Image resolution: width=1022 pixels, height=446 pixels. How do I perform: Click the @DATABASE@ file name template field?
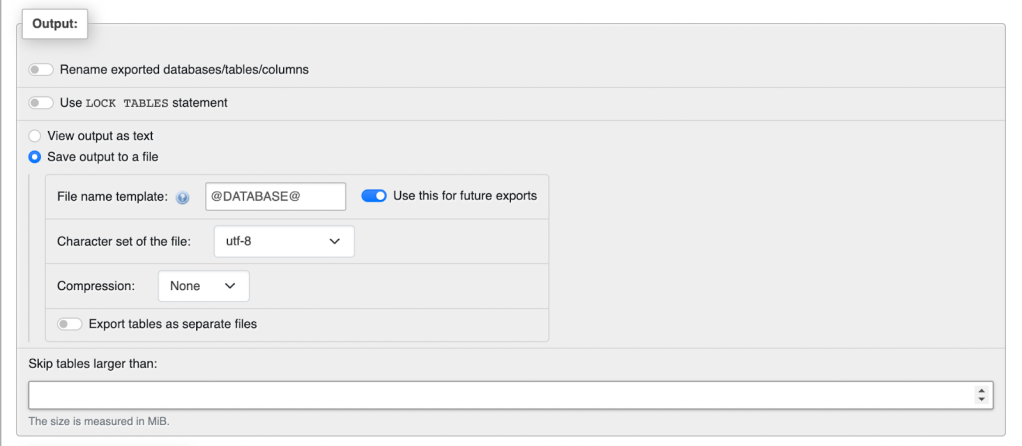point(275,197)
